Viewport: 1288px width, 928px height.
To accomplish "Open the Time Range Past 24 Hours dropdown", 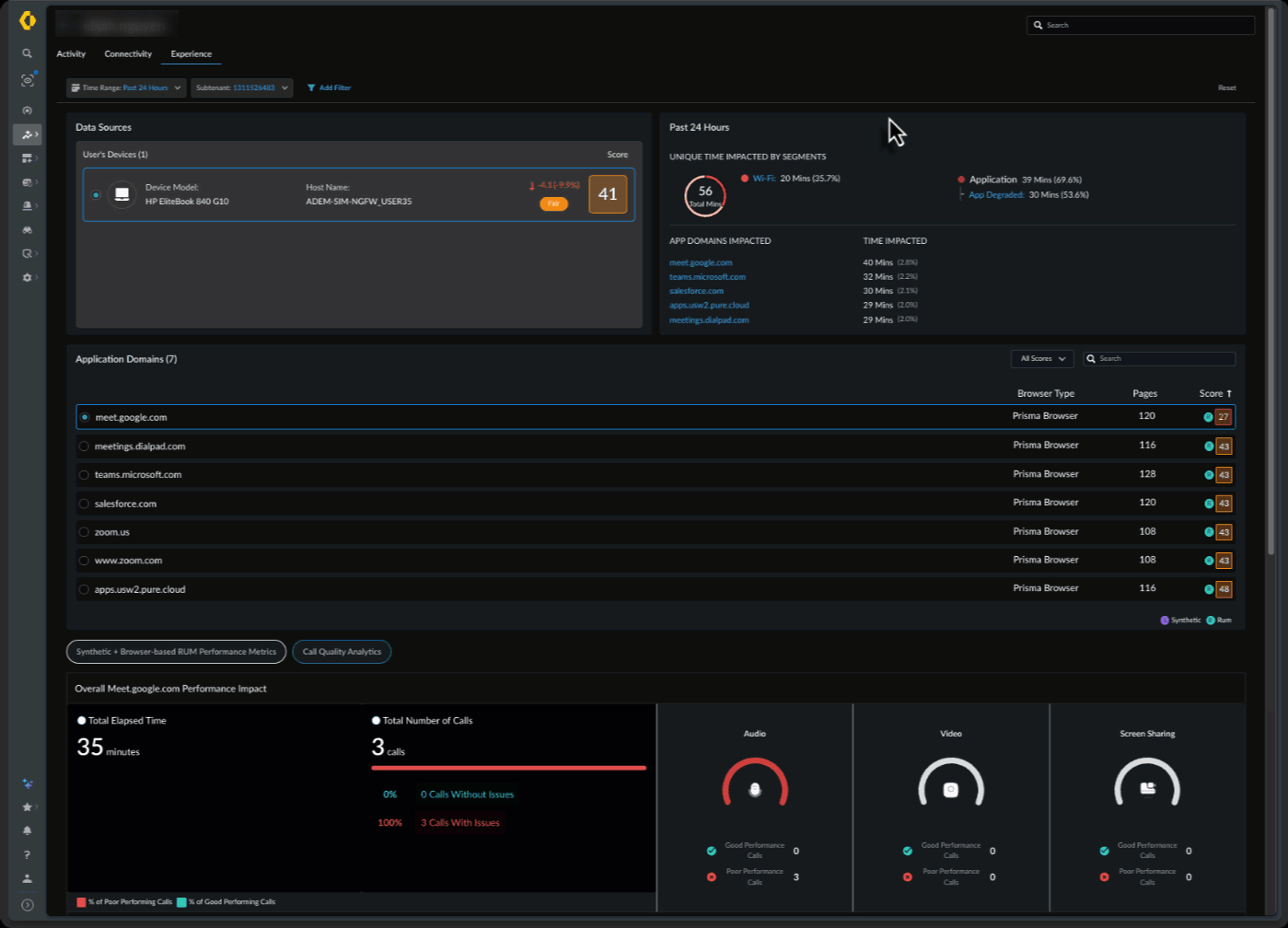I will (x=125, y=87).
